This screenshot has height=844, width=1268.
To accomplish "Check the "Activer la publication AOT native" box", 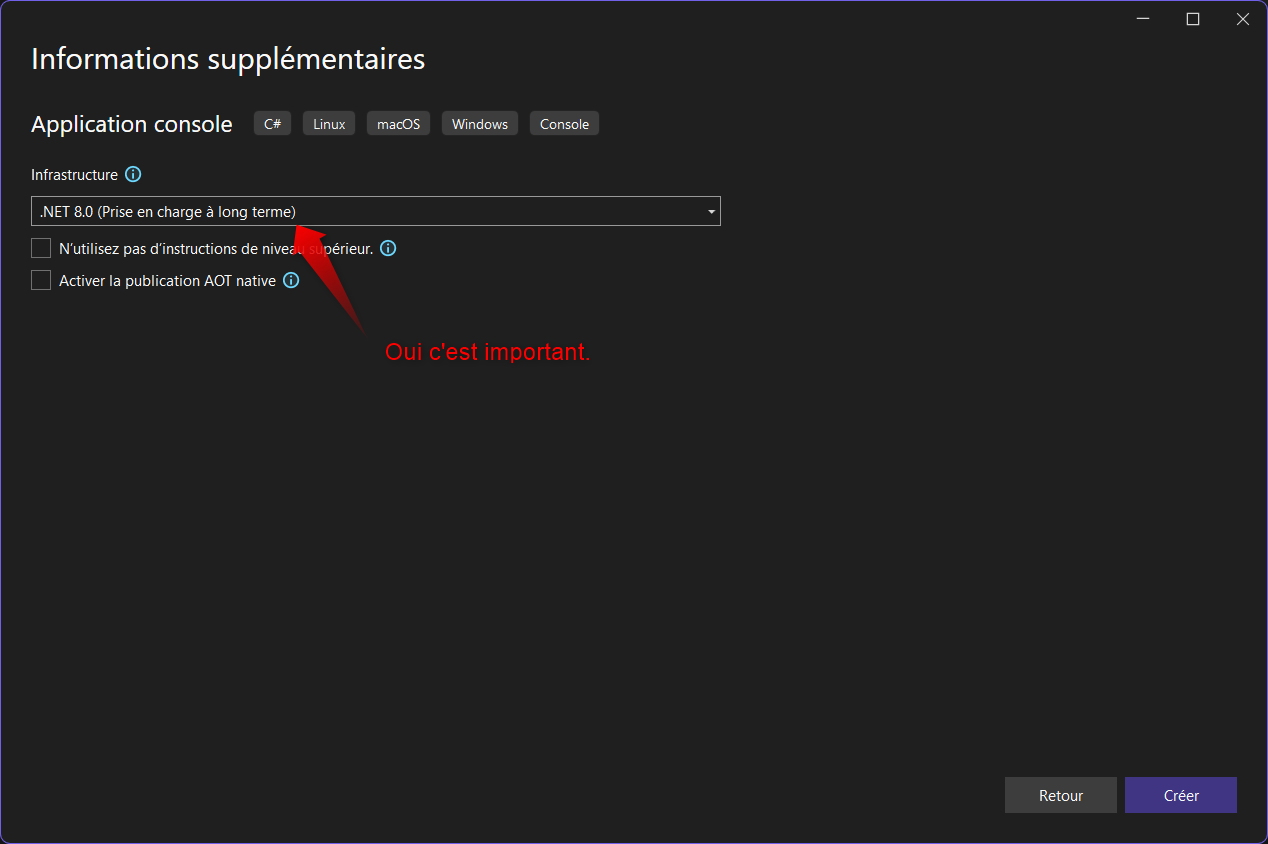I will [x=41, y=281].
